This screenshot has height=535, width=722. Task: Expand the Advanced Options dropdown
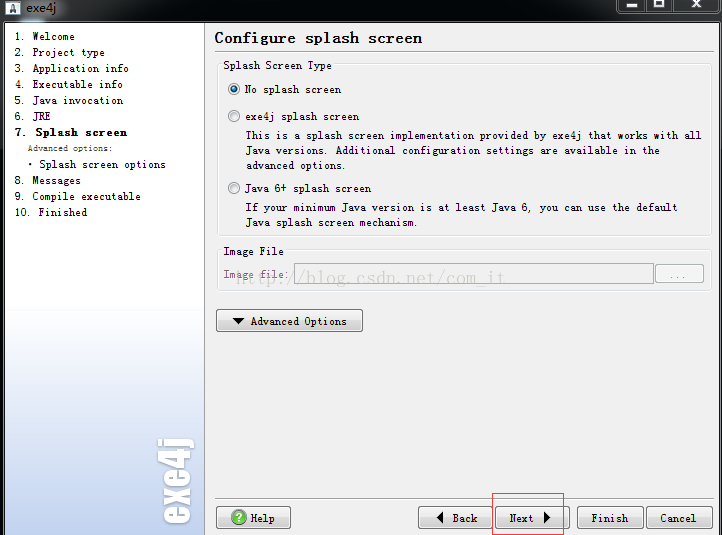pos(289,321)
